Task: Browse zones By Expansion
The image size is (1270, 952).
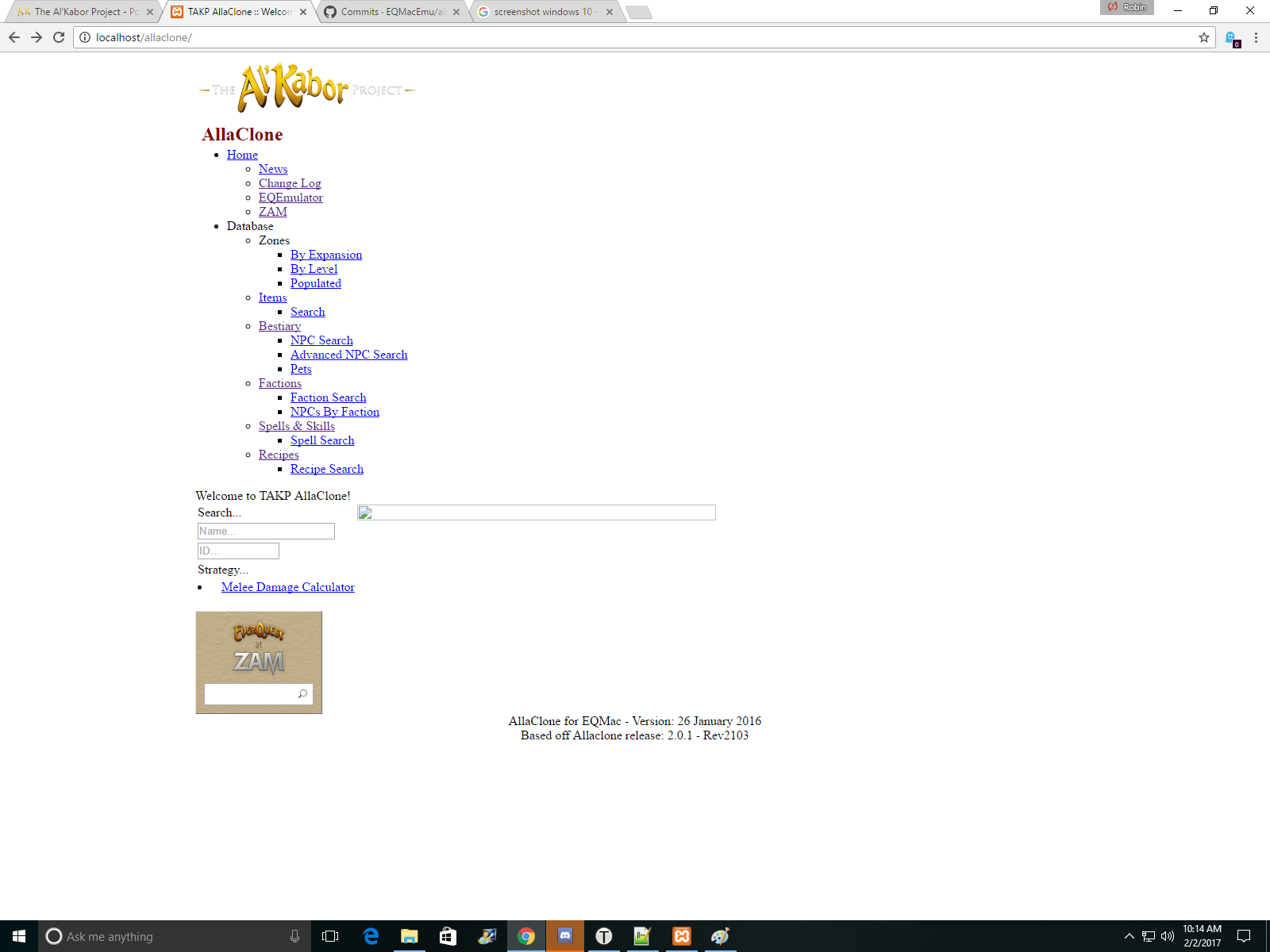Action: pyautogui.click(x=326, y=255)
